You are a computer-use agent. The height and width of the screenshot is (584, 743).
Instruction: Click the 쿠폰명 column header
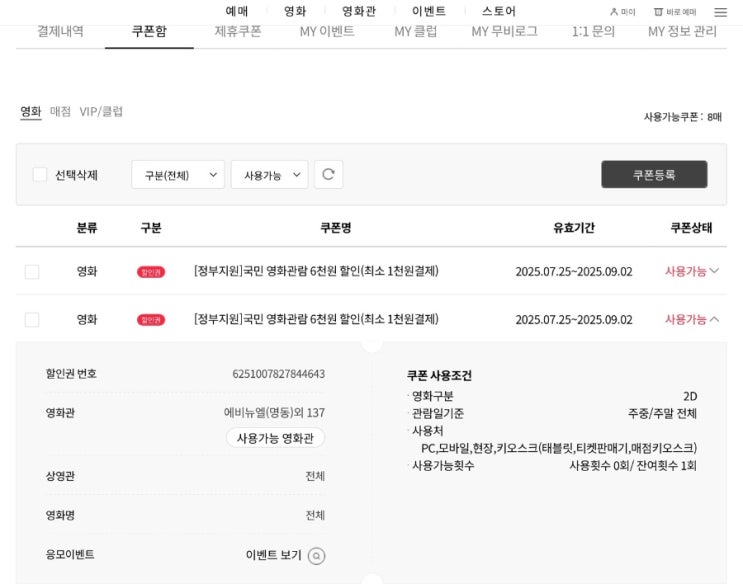tap(335, 228)
